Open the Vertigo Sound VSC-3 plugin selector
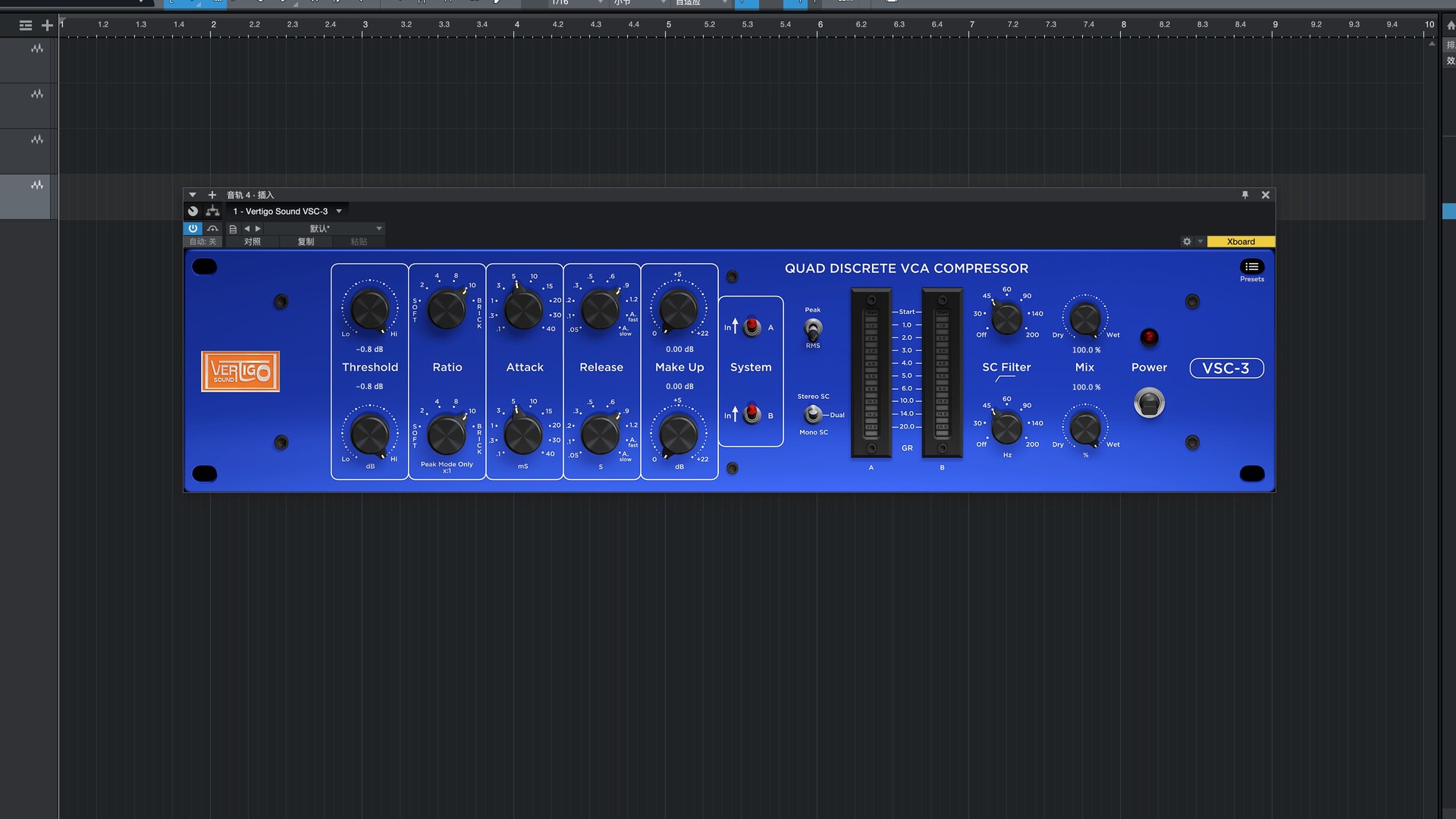The height and width of the screenshot is (819, 1456). [x=287, y=211]
